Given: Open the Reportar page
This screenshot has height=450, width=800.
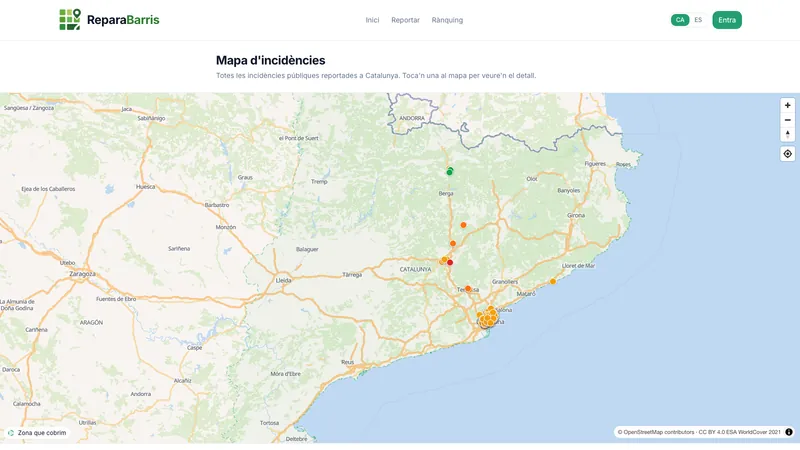Looking at the screenshot, I should tap(406, 20).
